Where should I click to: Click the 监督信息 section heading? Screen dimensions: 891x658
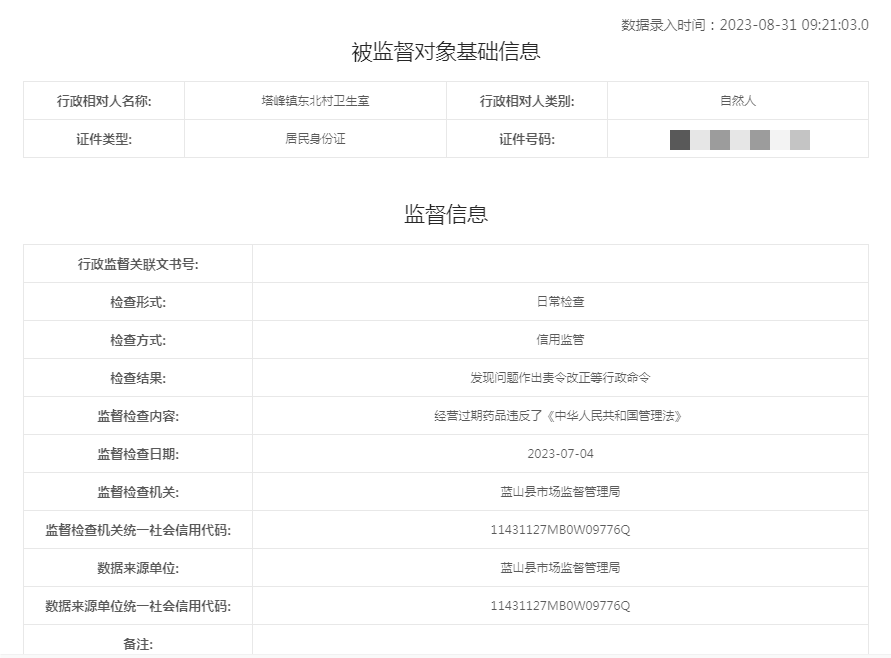click(446, 214)
